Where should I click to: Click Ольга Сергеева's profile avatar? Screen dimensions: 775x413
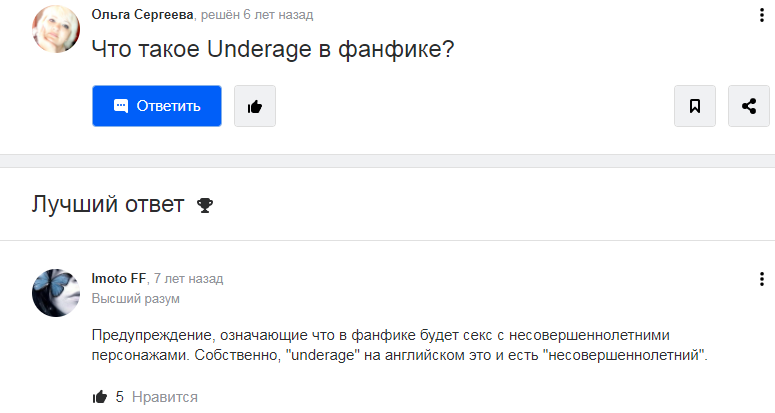(x=56, y=28)
